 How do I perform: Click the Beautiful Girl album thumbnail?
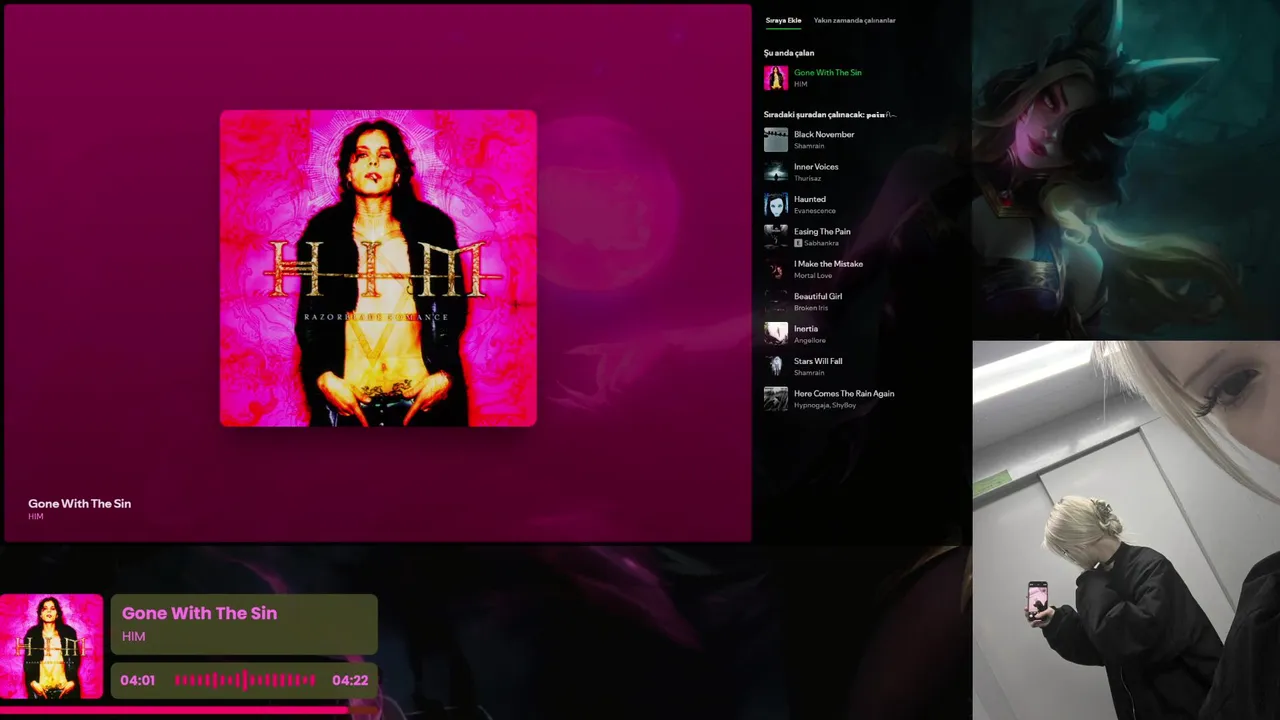point(776,302)
